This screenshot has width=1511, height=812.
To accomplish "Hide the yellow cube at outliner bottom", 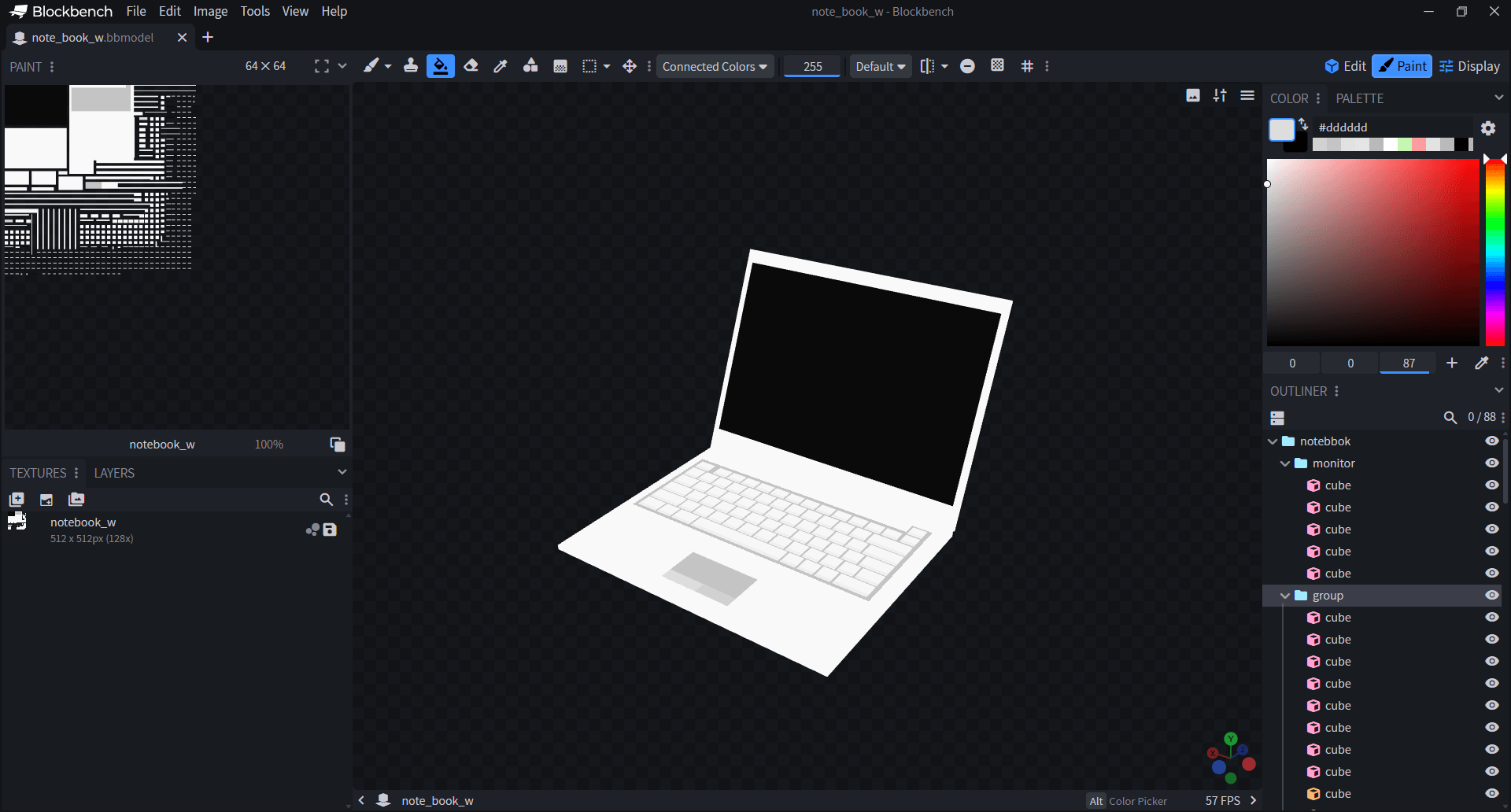I will [1492, 794].
